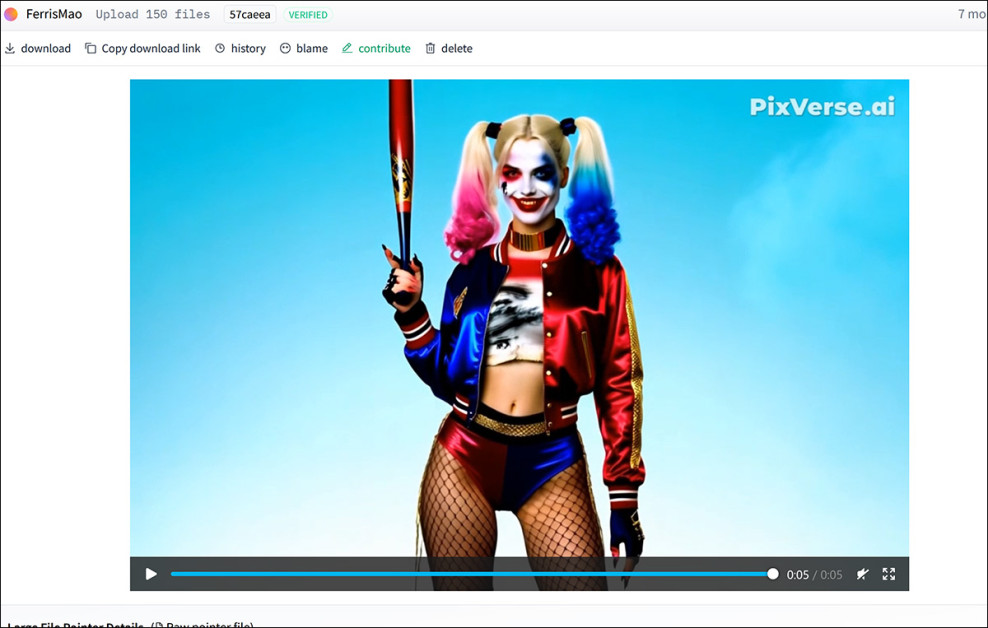
Task: Unmute the video audio
Action: point(862,574)
